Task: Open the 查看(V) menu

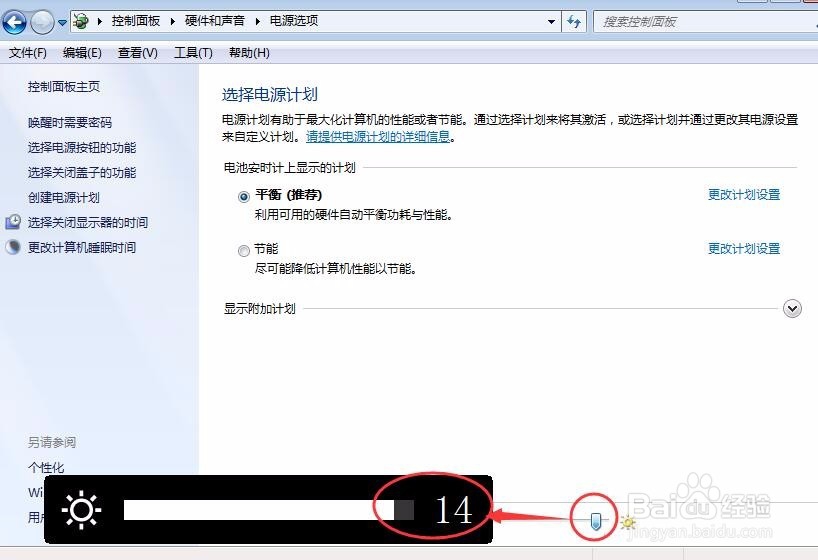Action: [138, 53]
